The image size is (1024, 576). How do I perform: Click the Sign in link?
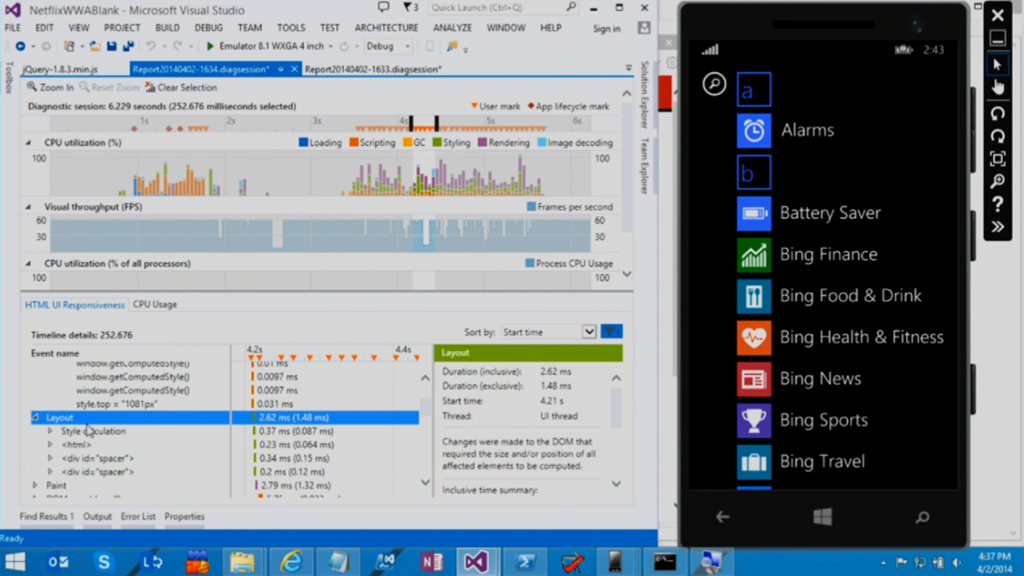607,28
